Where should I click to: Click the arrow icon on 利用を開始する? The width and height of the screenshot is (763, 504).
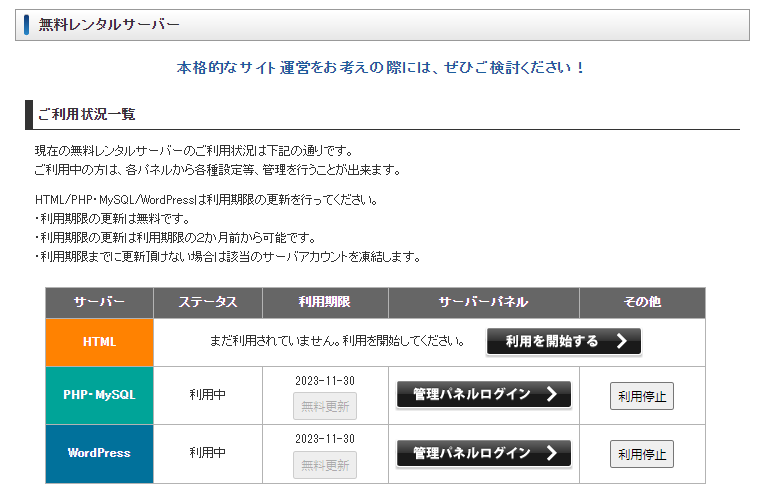621,341
